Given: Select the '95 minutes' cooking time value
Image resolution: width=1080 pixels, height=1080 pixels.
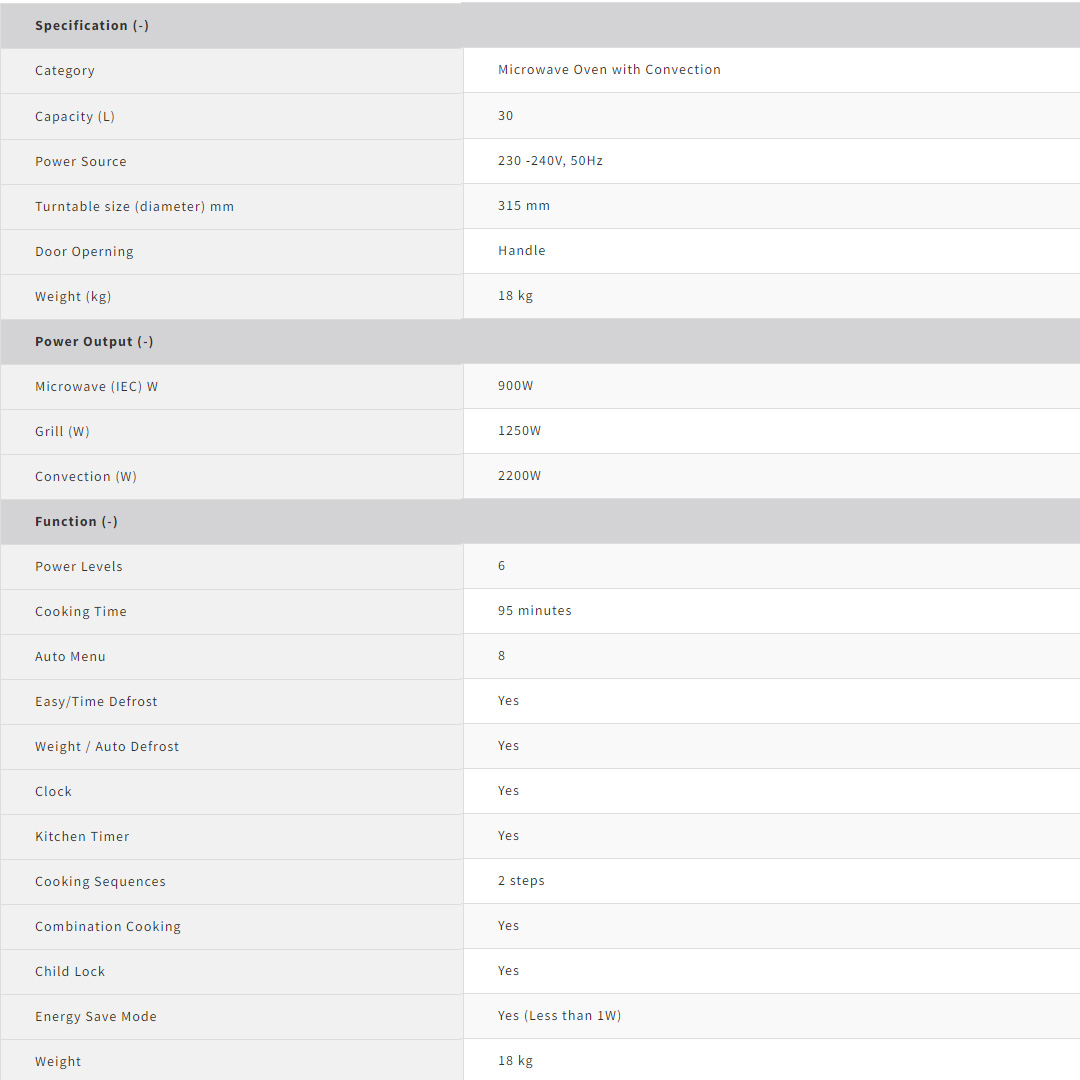Looking at the screenshot, I should coord(535,610).
